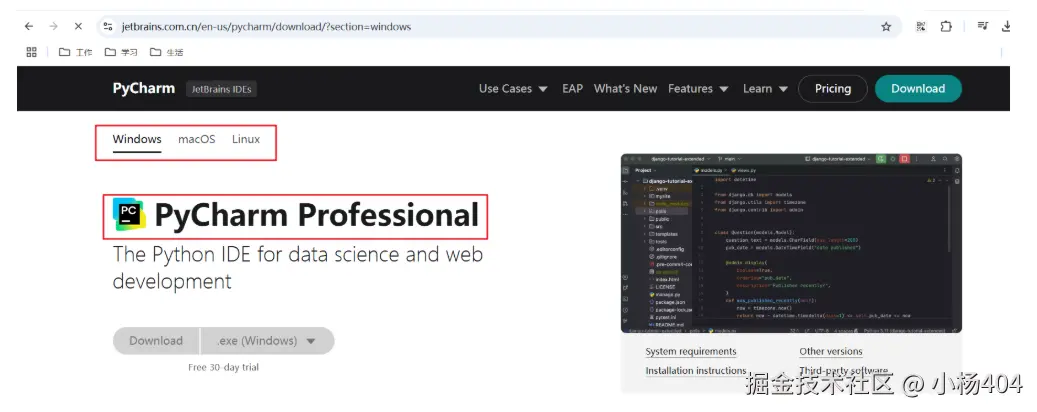The width and height of the screenshot is (1037, 412).
Task: Switch to the macOS tab
Action: [x=196, y=140]
